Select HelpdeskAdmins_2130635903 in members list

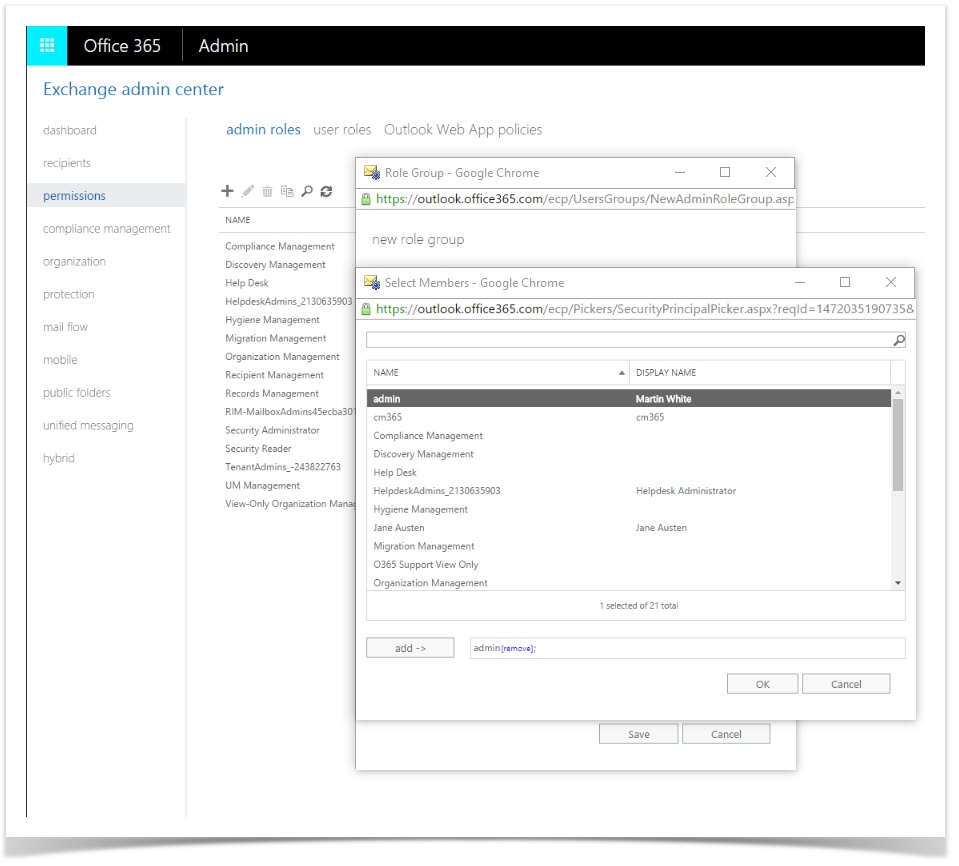[x=629, y=491]
